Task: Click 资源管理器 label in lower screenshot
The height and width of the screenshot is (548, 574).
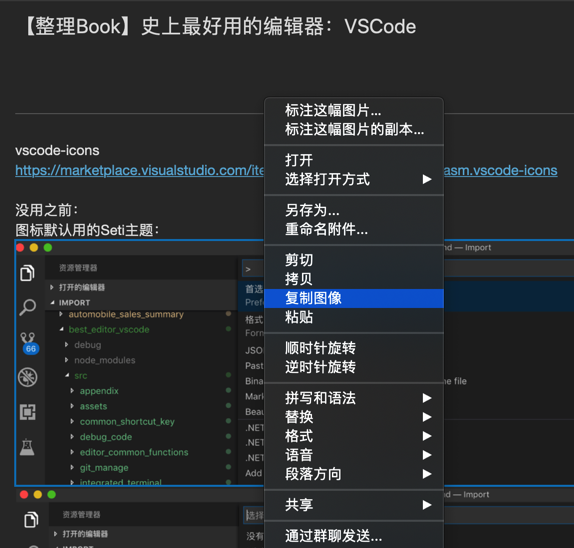Action: point(81,515)
